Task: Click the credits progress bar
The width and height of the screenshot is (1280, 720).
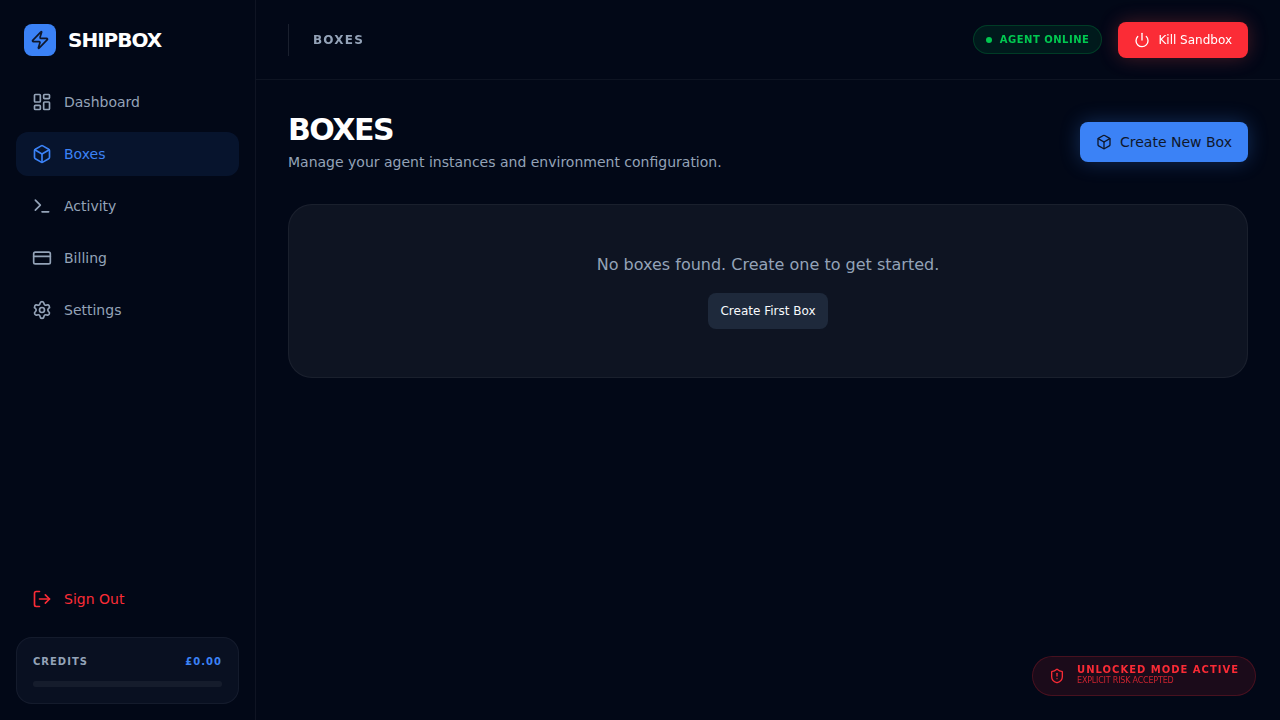Action: (127, 684)
